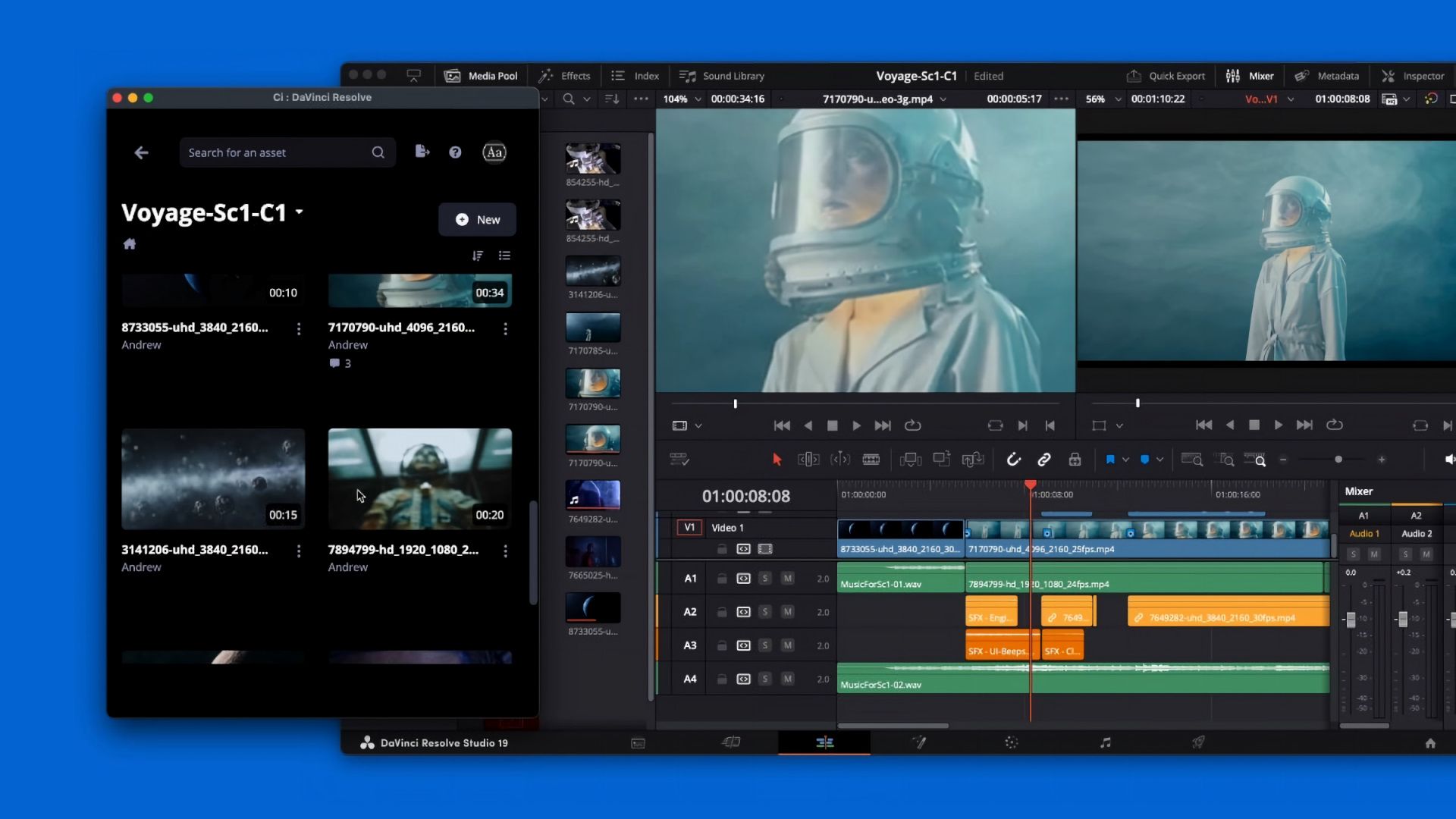Viewport: 1456px width, 819px height.
Task: Mute the A1 audio track
Action: [789, 578]
